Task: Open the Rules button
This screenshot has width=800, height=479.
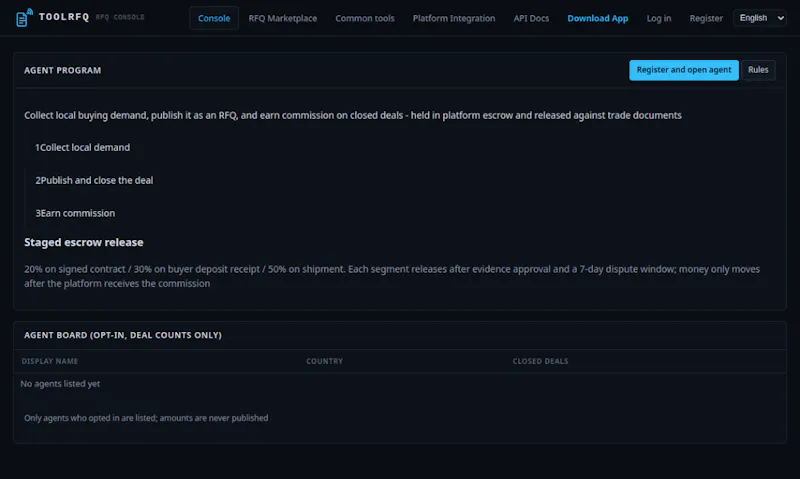Action: [758, 70]
